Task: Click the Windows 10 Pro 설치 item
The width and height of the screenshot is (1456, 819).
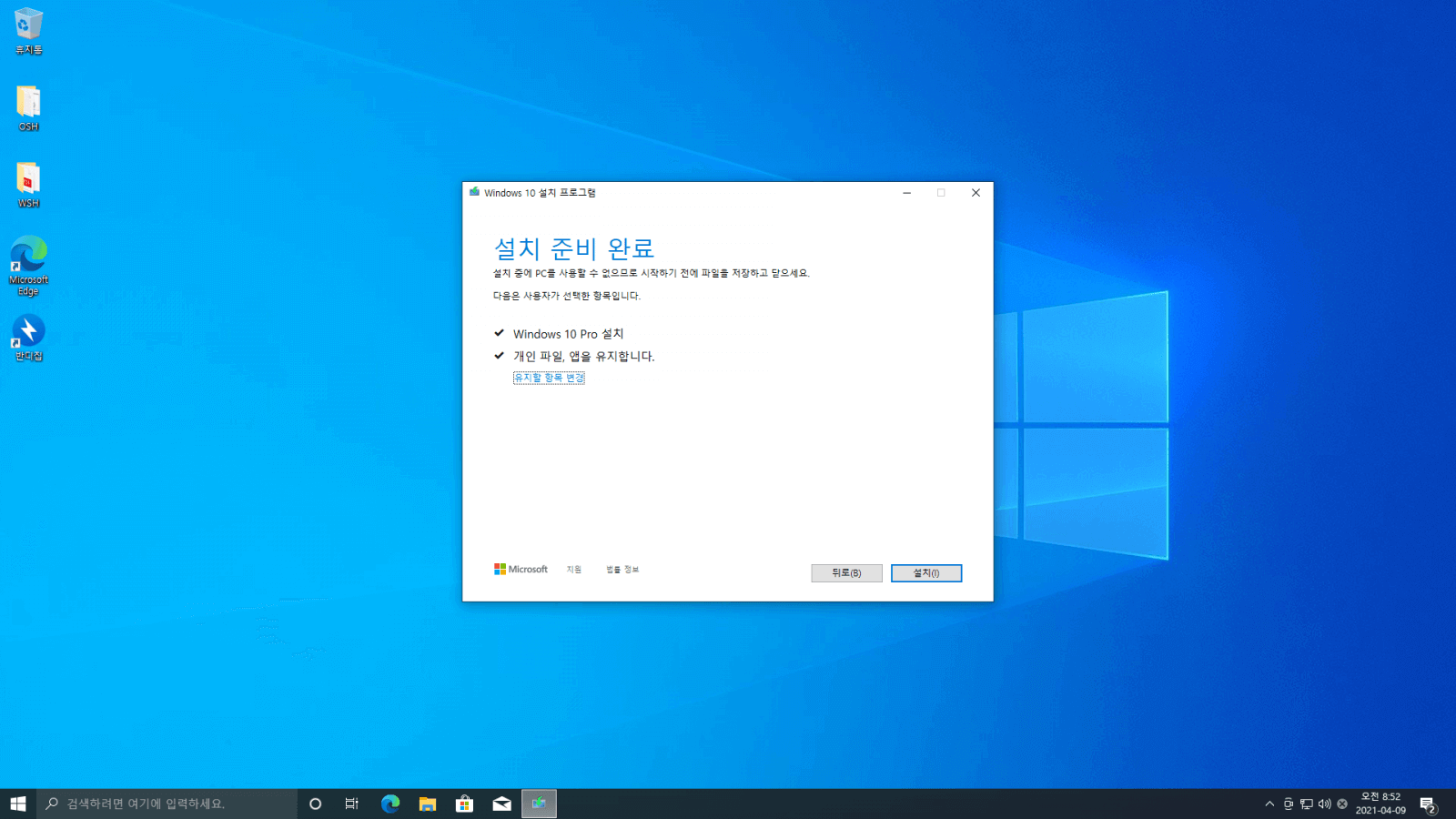Action: coord(568,334)
